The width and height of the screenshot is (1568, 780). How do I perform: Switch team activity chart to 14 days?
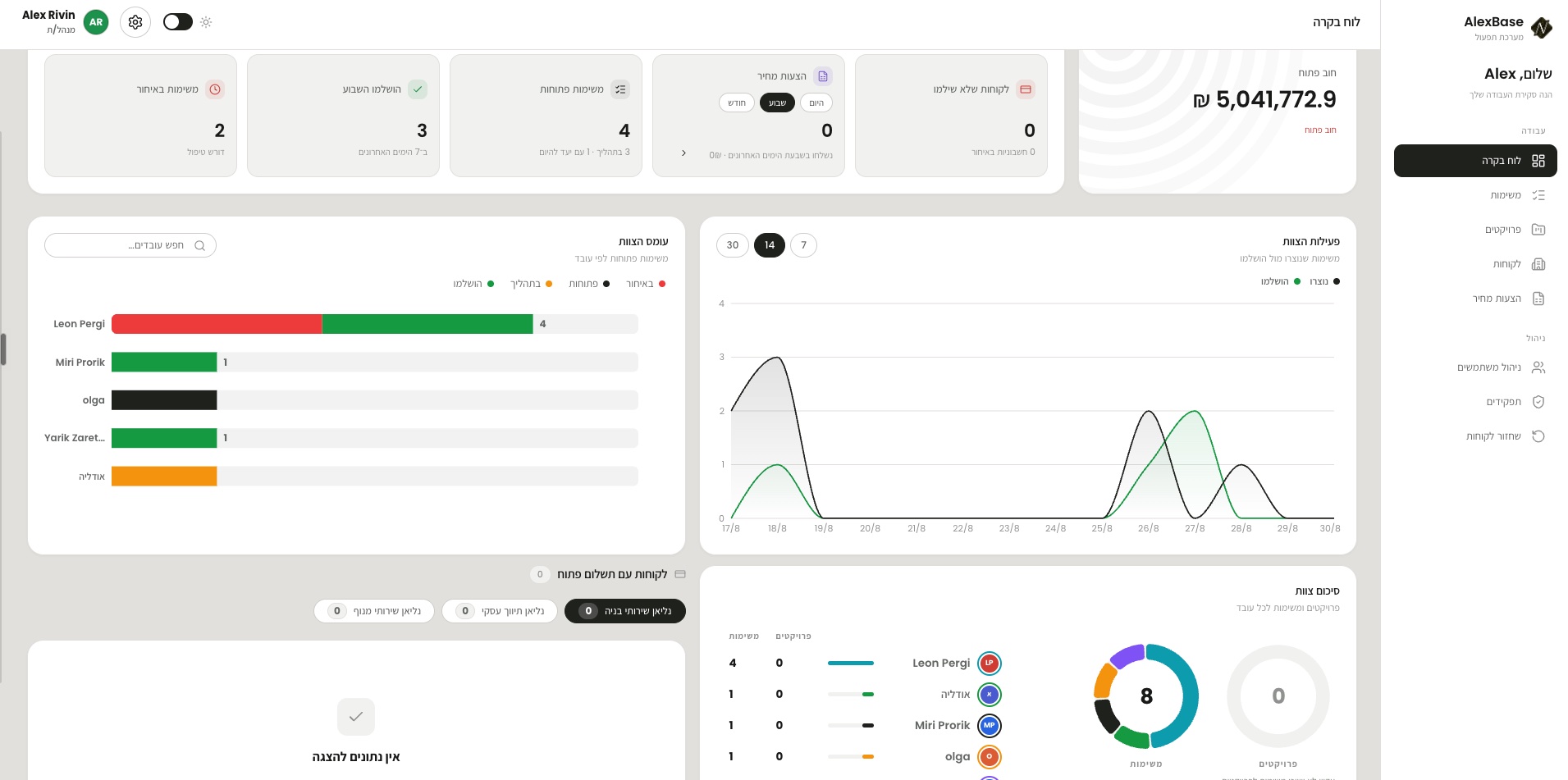770,245
